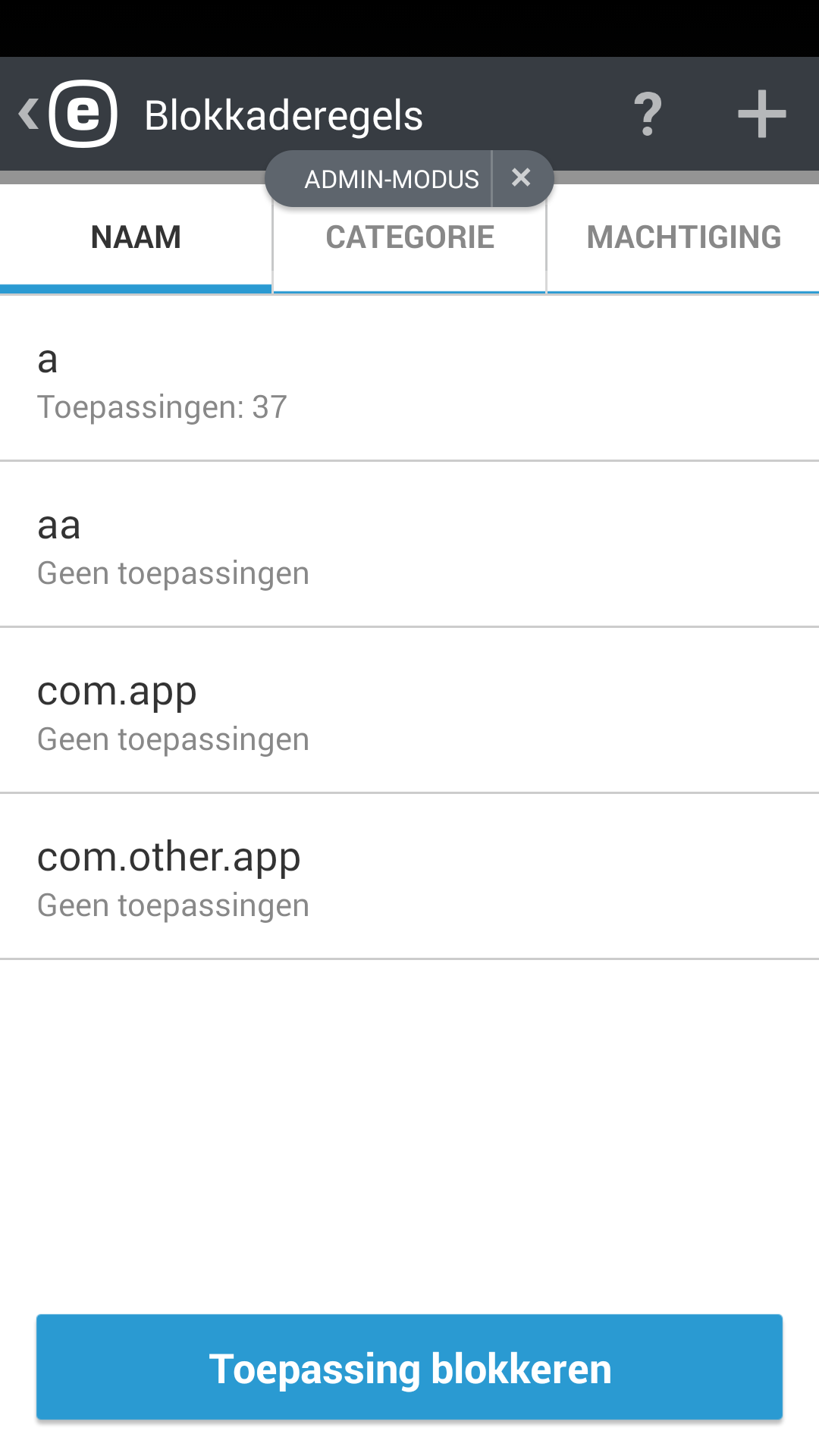This screenshot has height=1456, width=819.
Task: Tap "Geen toepassingen" under com.other.app
Action: pos(173,905)
